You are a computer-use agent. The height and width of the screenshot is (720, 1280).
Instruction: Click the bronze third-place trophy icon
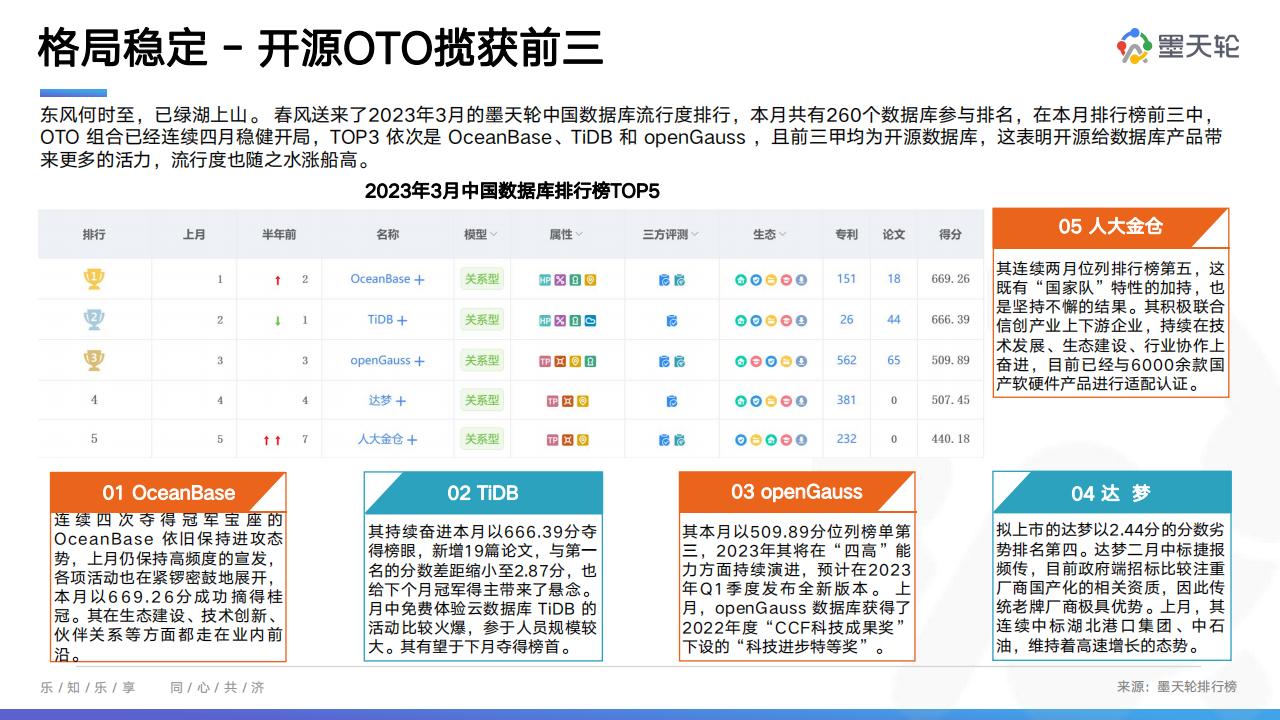point(94,359)
